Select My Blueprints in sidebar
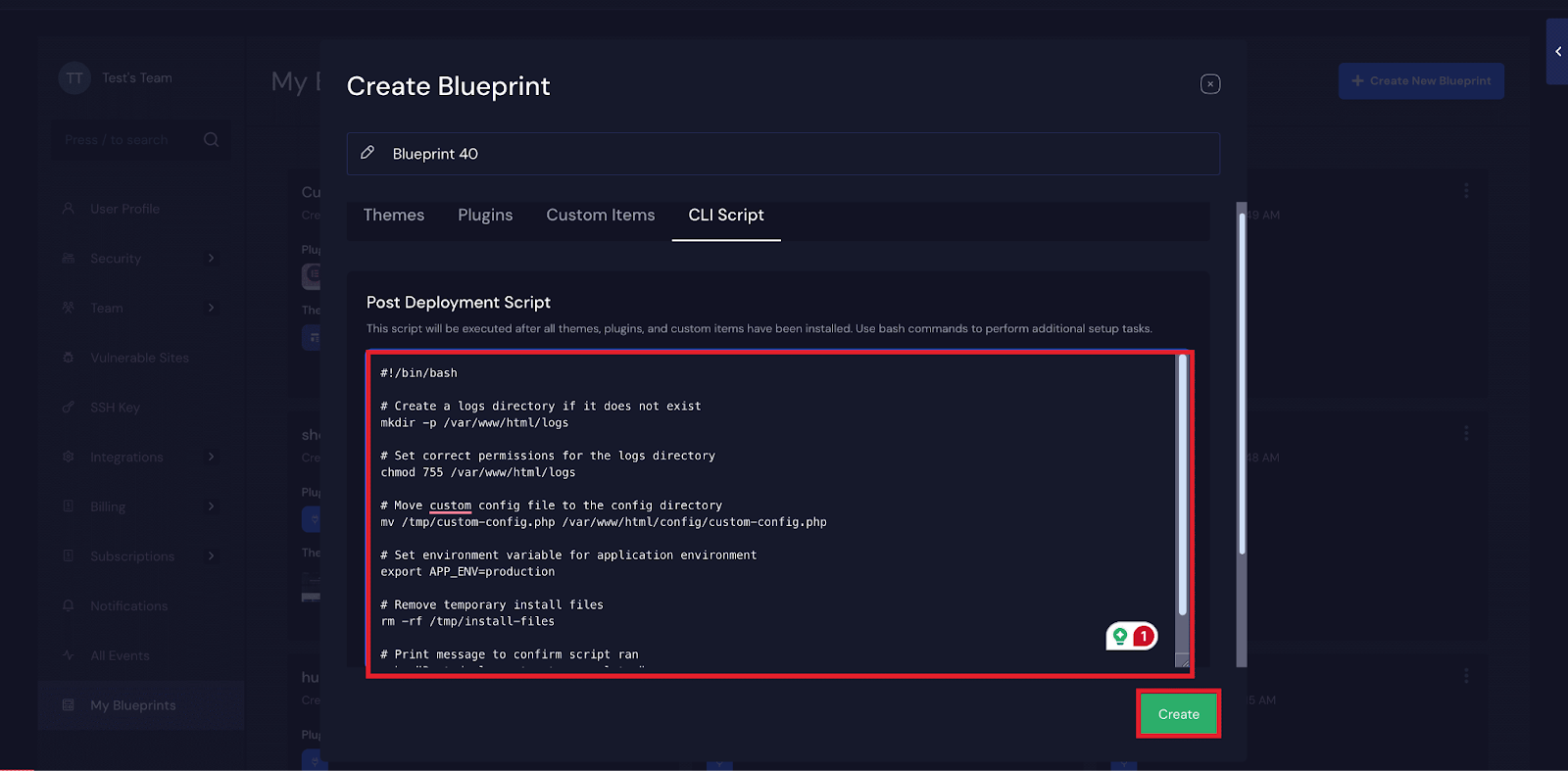 coord(141,705)
